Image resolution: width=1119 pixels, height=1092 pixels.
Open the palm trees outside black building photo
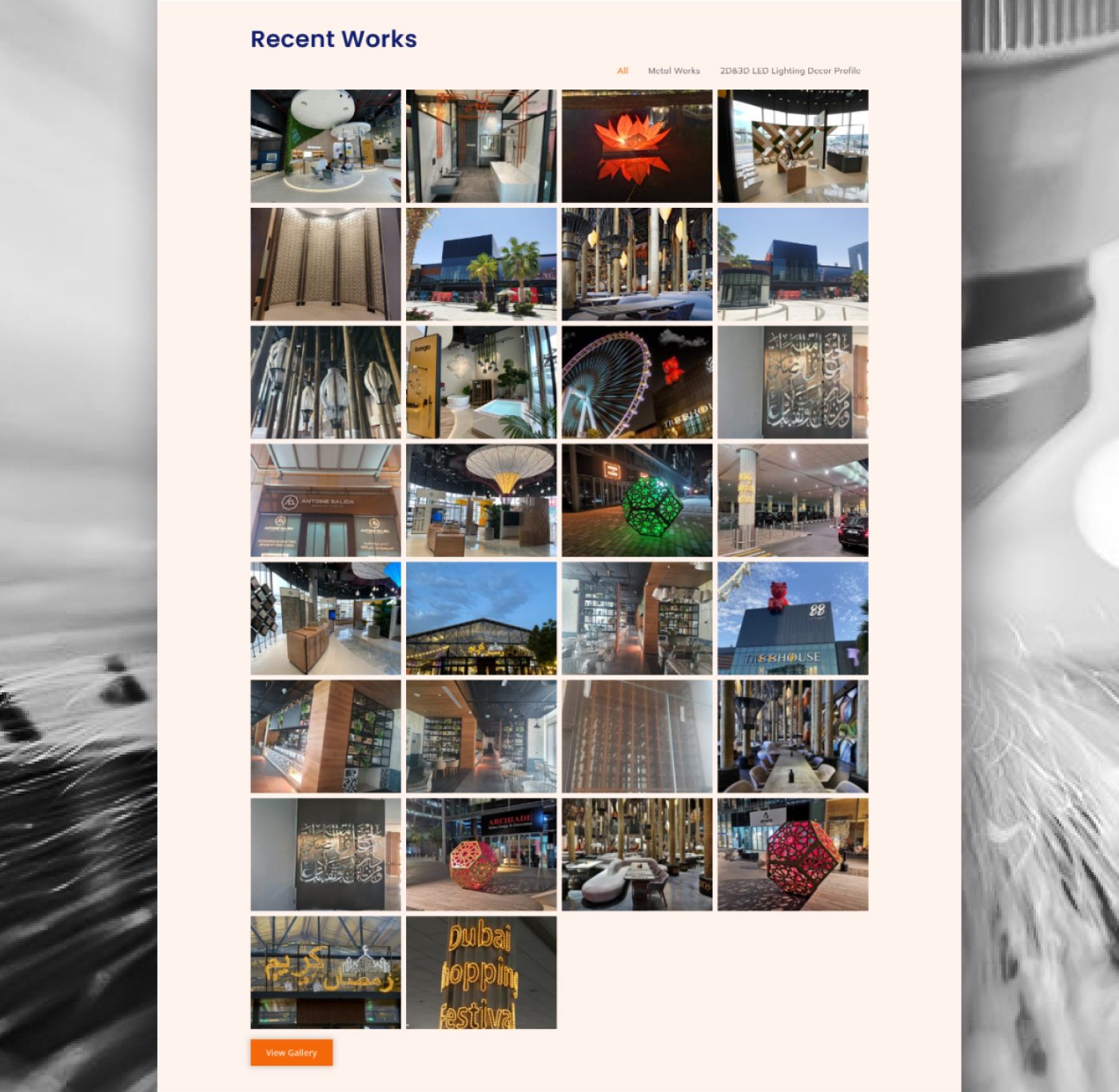tap(480, 265)
